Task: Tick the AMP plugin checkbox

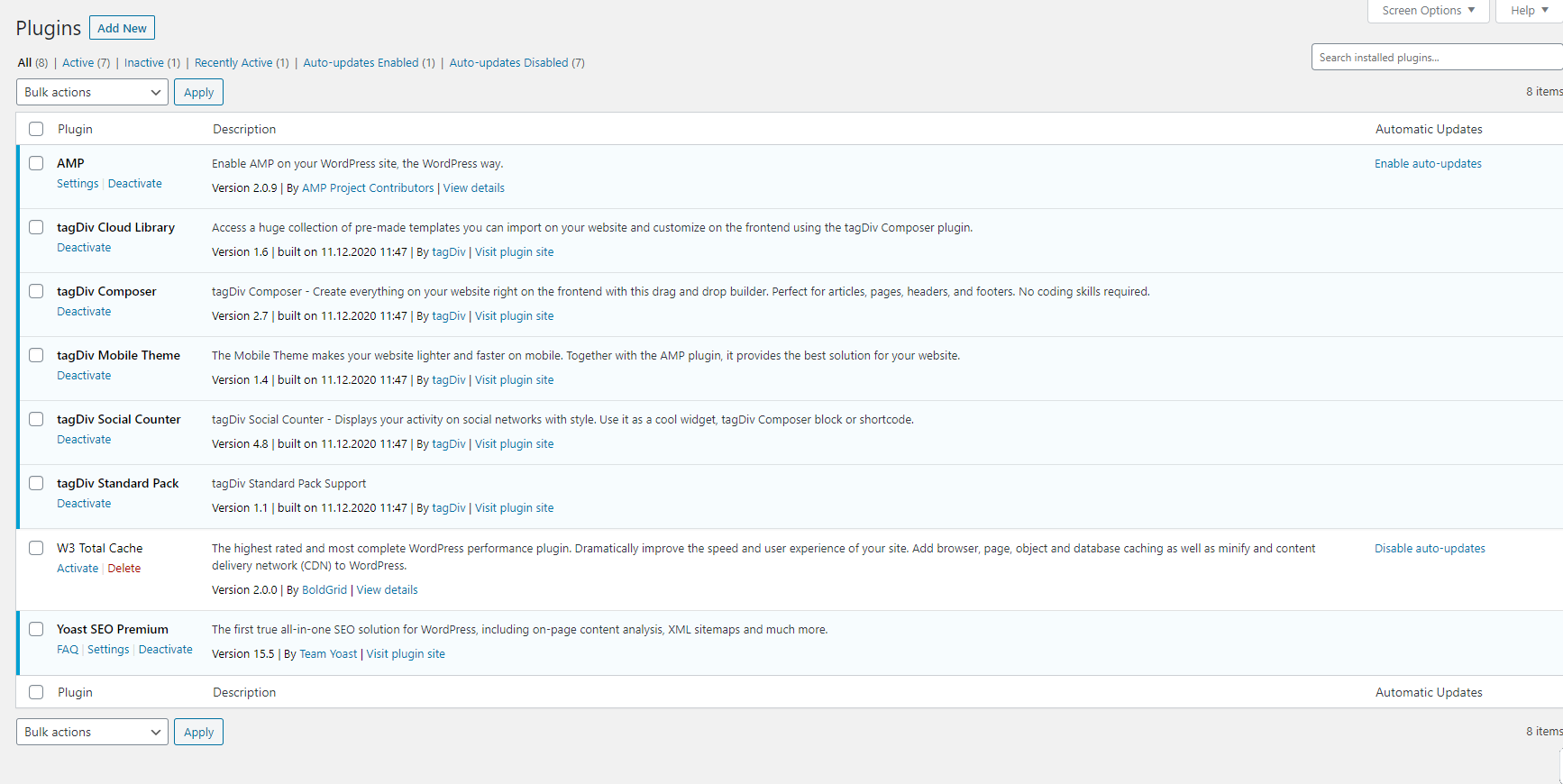Action: pyautogui.click(x=36, y=163)
